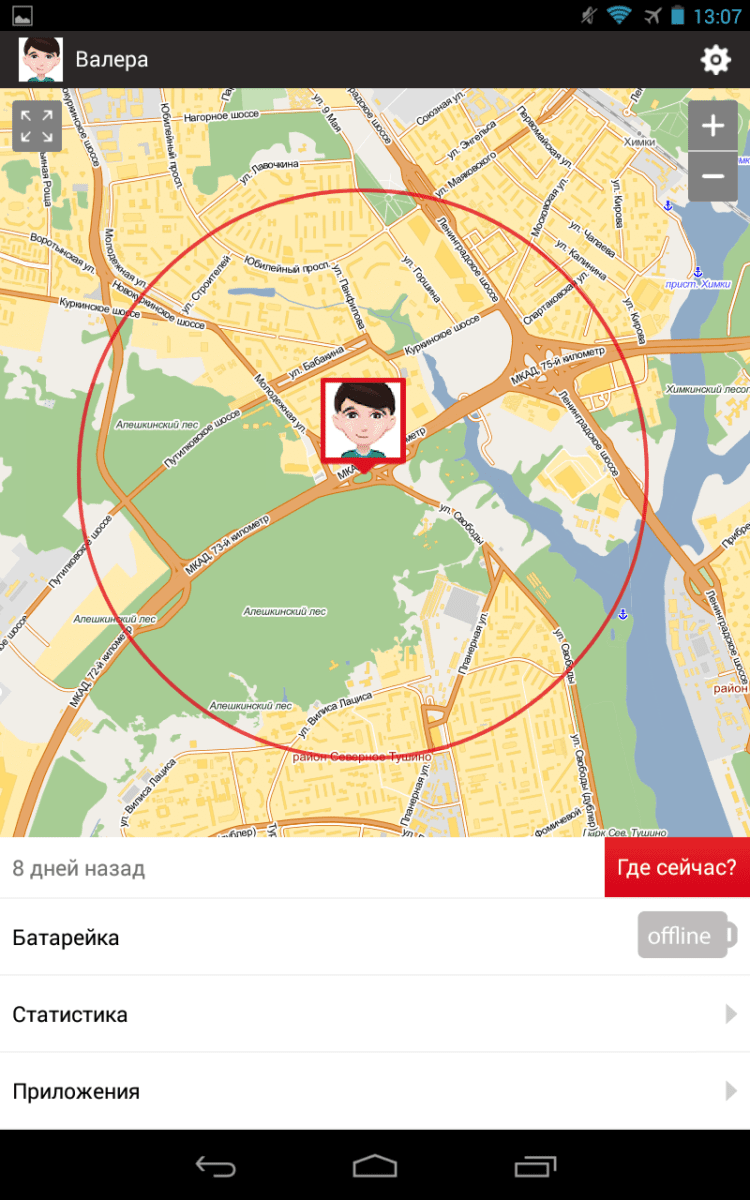
Task: Open the Приложения menu item
Action: pos(375,1091)
